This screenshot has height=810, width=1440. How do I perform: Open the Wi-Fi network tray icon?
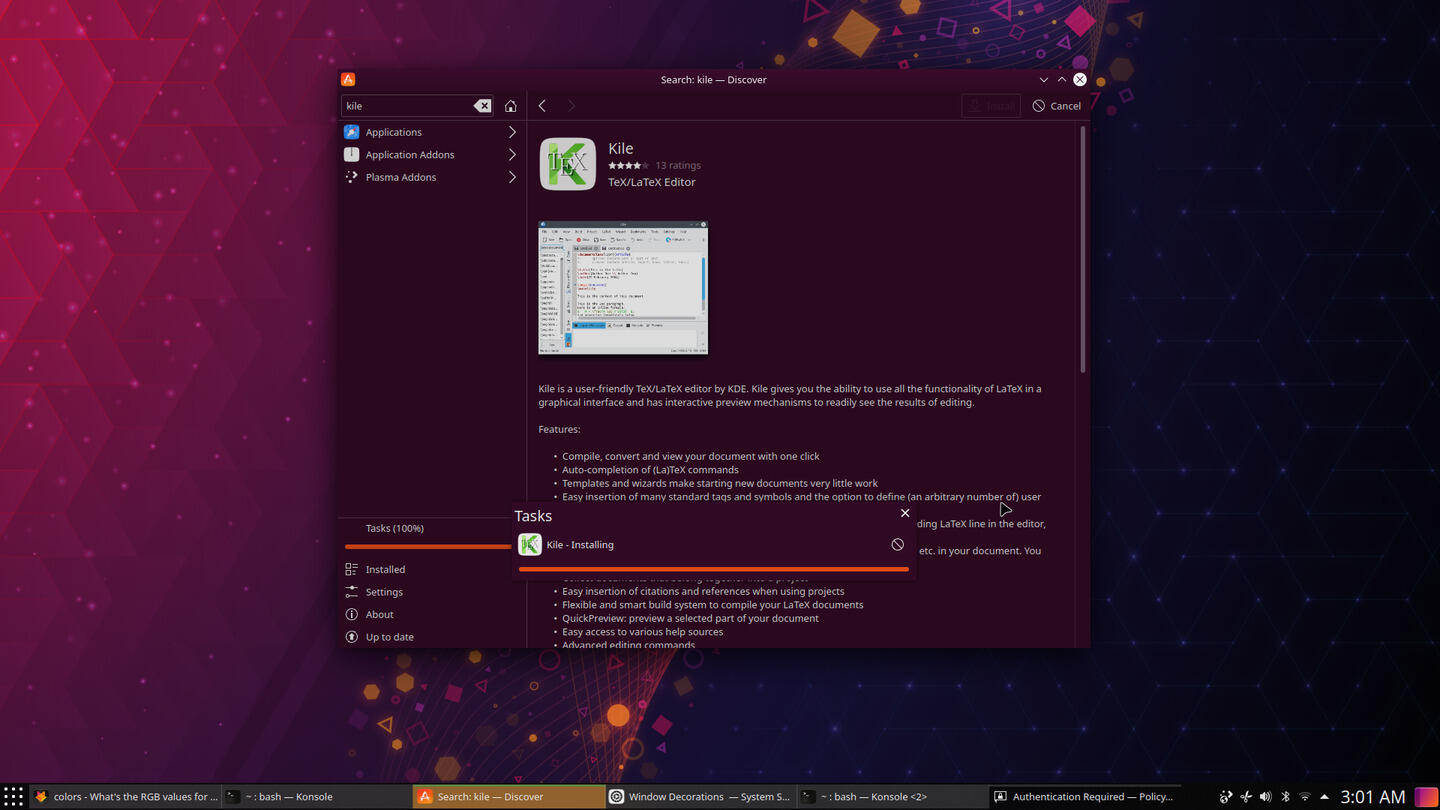1304,797
